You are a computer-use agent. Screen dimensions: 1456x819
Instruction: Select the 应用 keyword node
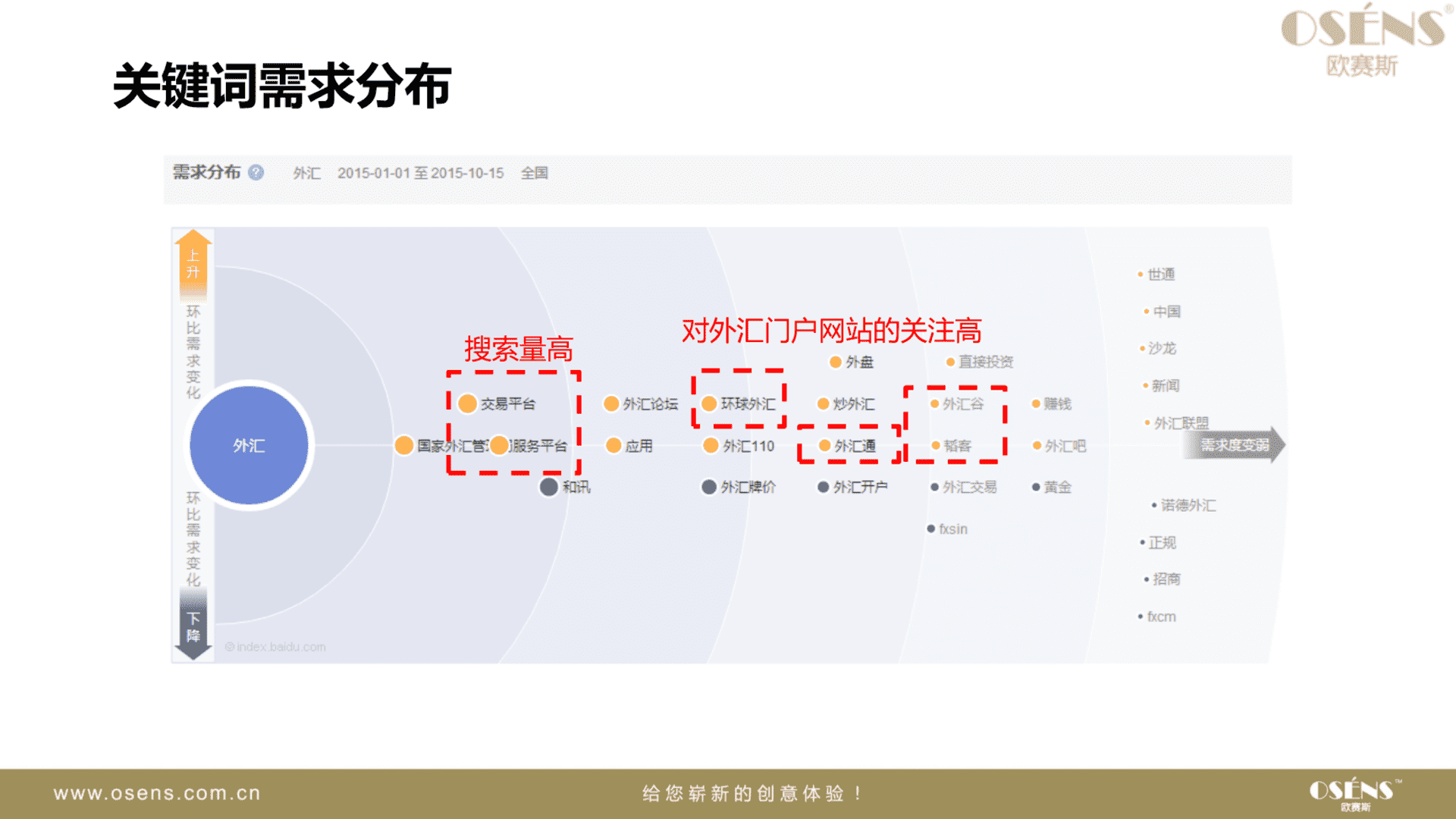(x=629, y=445)
